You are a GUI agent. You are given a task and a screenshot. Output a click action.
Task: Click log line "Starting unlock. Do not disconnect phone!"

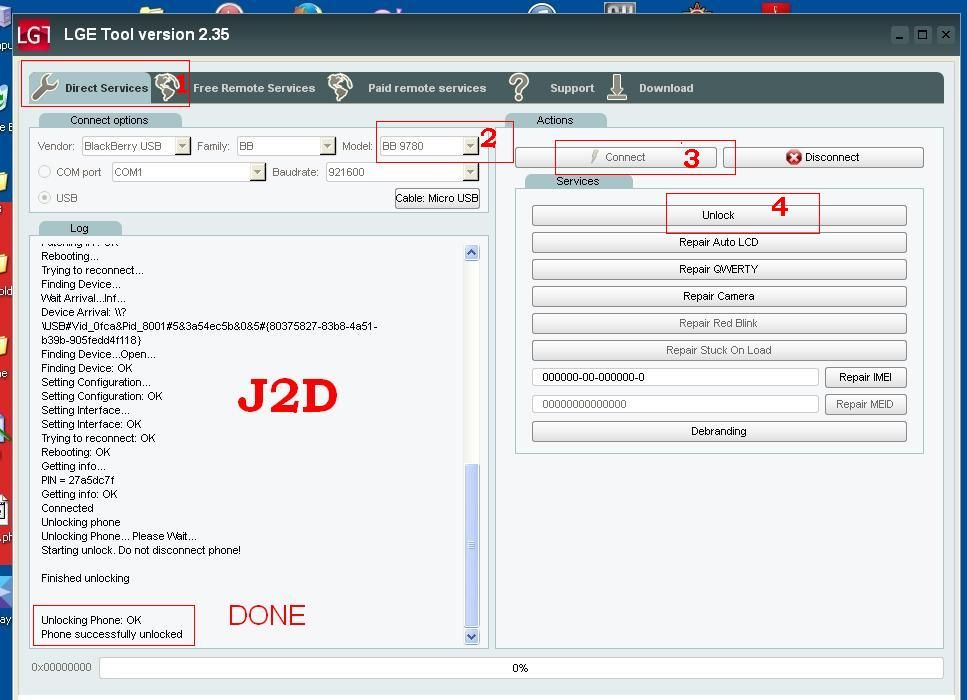coord(141,550)
